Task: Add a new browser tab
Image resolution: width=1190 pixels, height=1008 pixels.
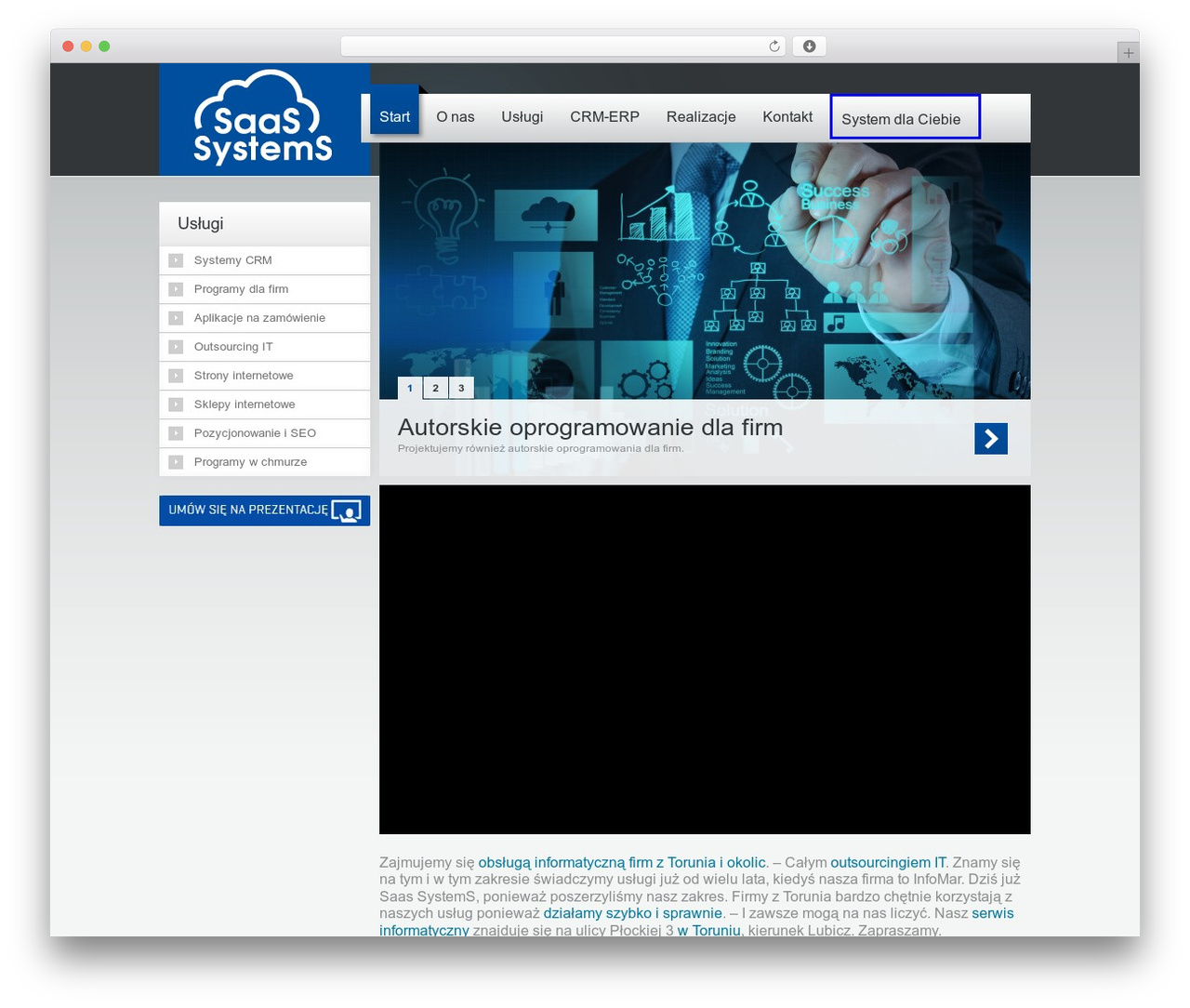Action: point(1128,53)
